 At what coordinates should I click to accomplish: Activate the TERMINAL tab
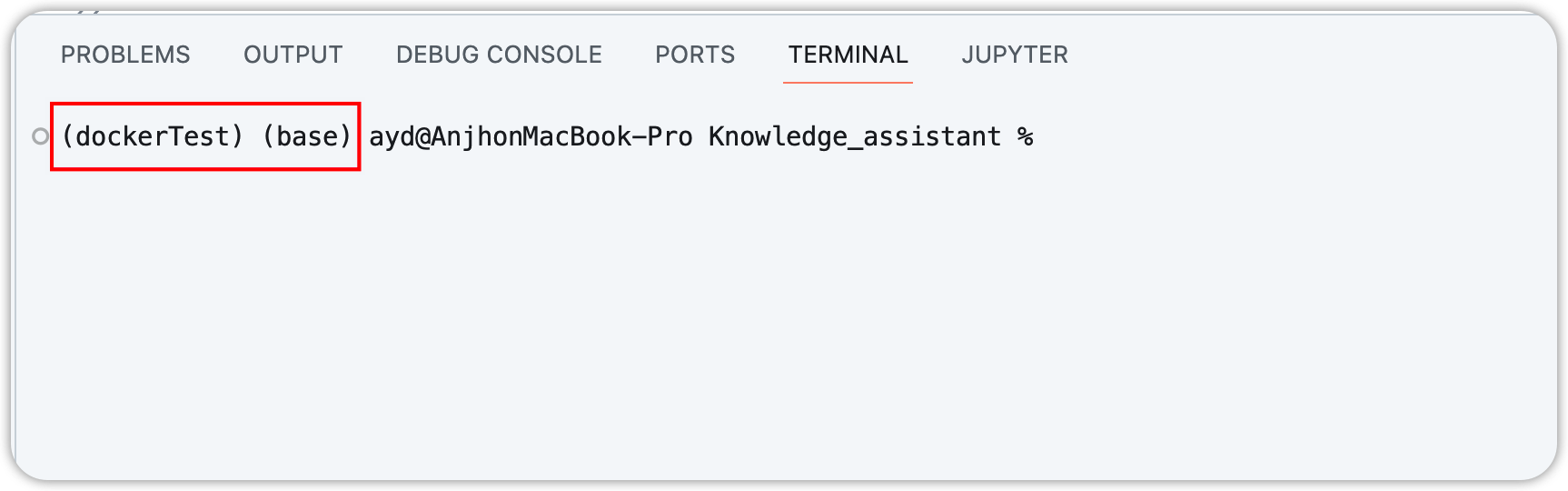click(848, 55)
